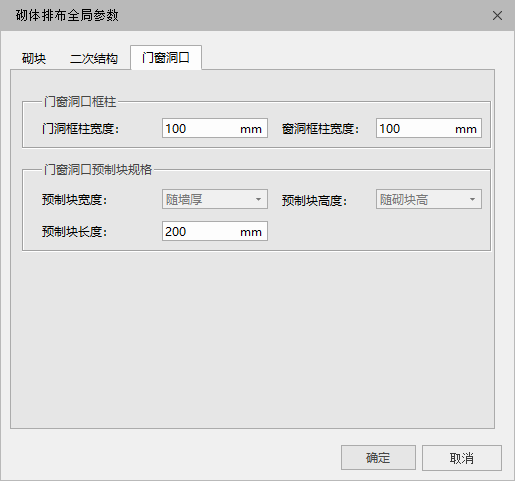Focus the 门洞框柱宽度 value field
Viewport: 515px width, 481px height.
(215, 128)
